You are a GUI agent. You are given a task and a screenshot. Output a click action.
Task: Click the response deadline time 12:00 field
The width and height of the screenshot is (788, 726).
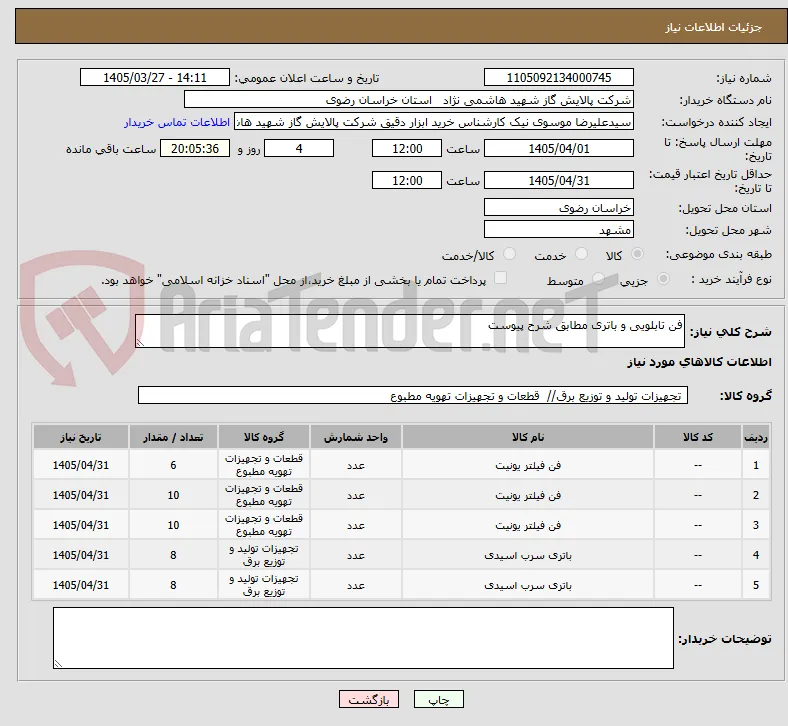pyautogui.click(x=407, y=148)
